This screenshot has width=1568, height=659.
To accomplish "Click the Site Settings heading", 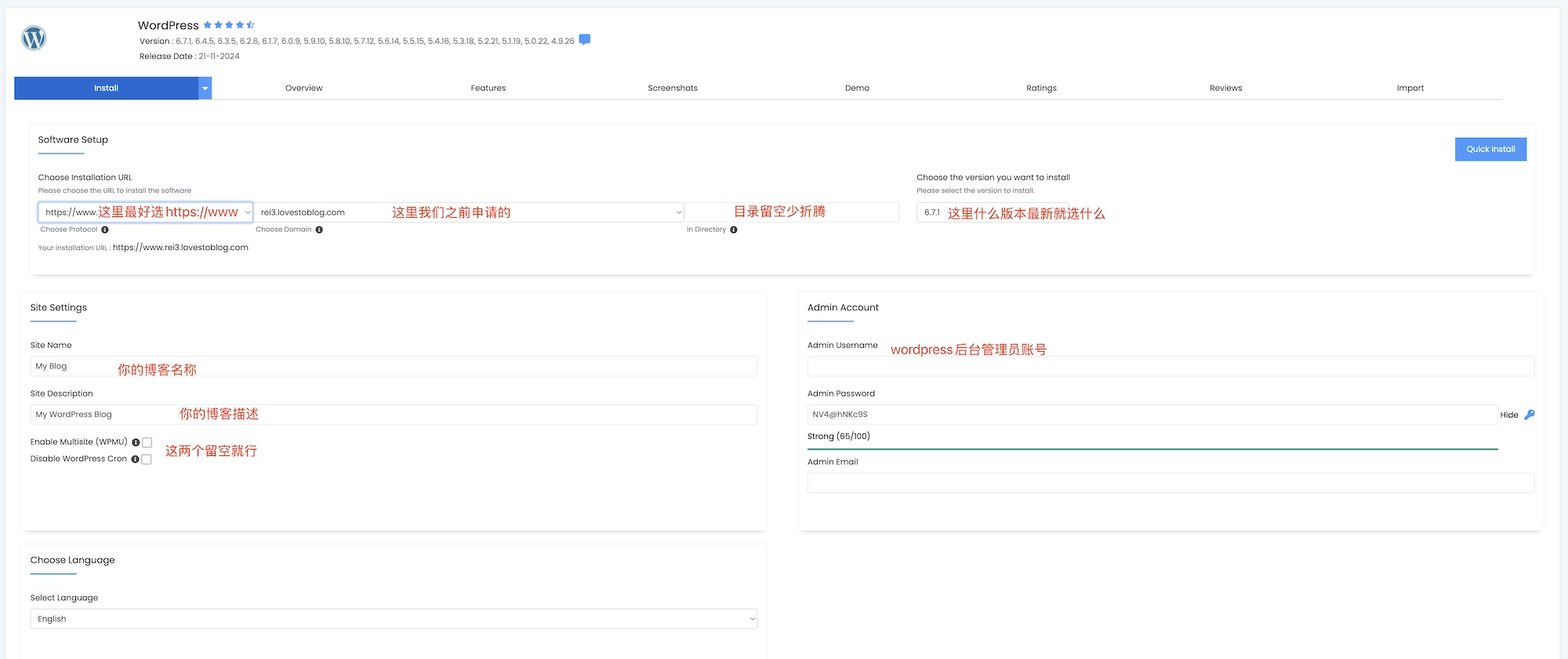I will [59, 308].
